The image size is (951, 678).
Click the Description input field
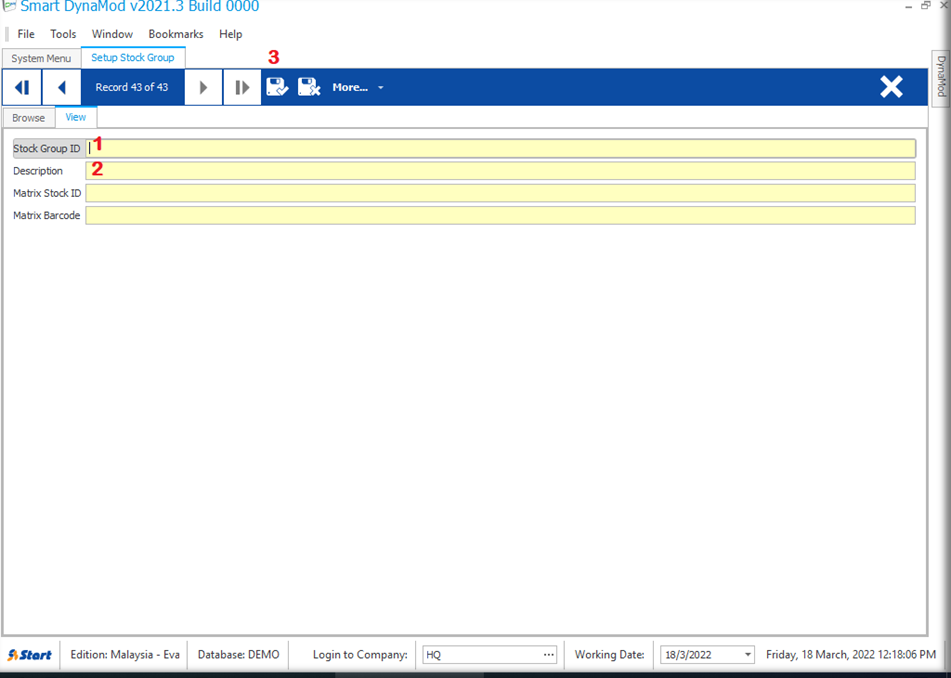(x=500, y=171)
